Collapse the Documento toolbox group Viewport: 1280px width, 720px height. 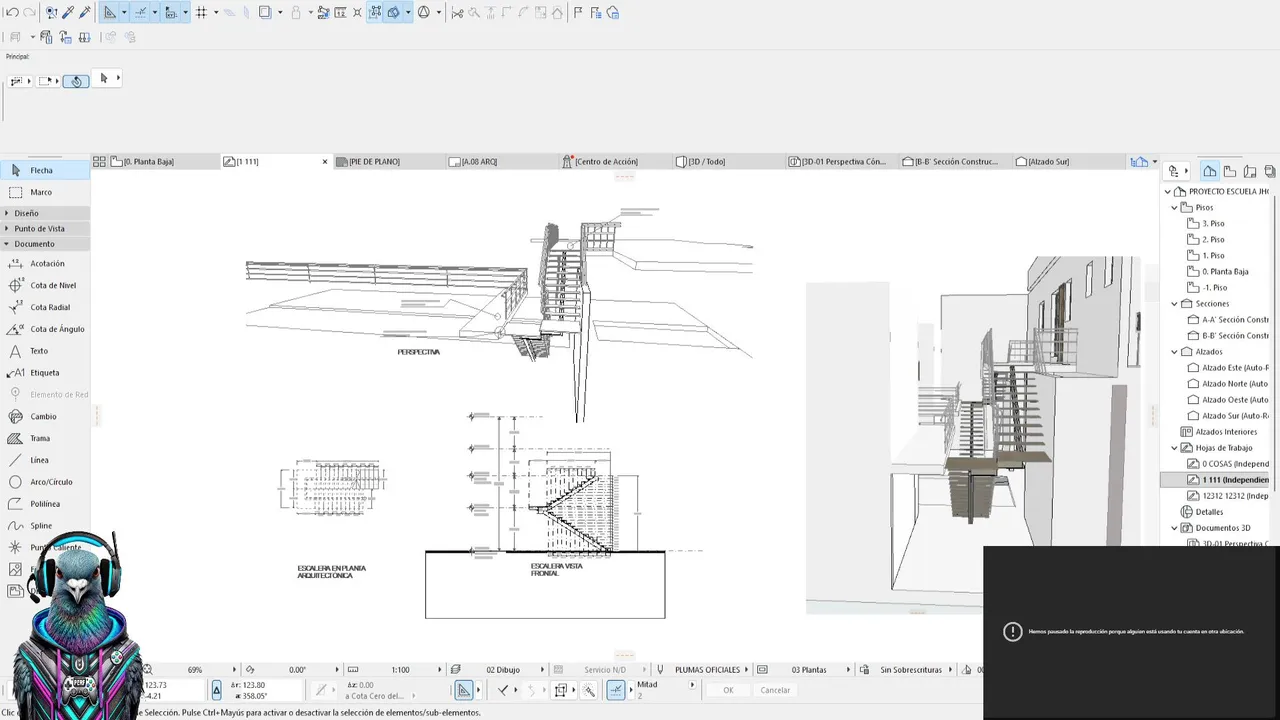45,244
